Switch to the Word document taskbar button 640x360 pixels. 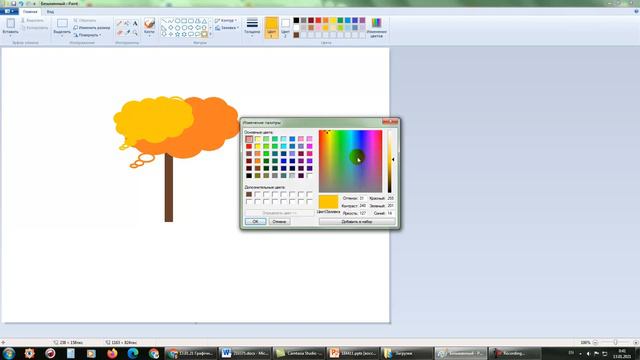coord(245,353)
